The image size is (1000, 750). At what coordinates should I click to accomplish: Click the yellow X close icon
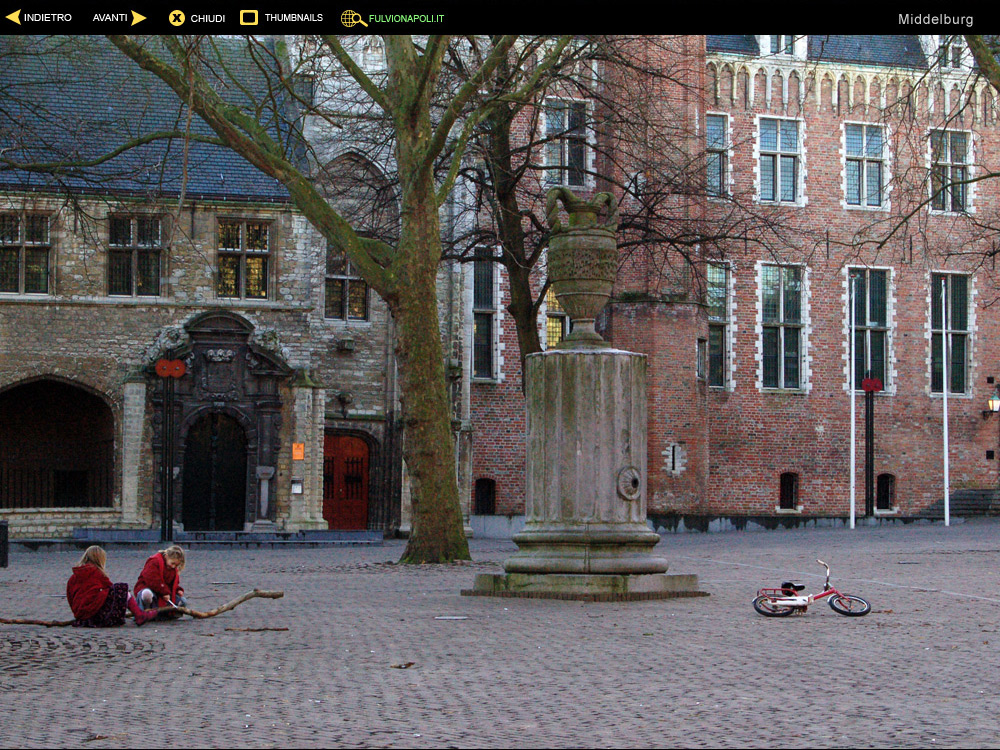pyautogui.click(x=177, y=18)
